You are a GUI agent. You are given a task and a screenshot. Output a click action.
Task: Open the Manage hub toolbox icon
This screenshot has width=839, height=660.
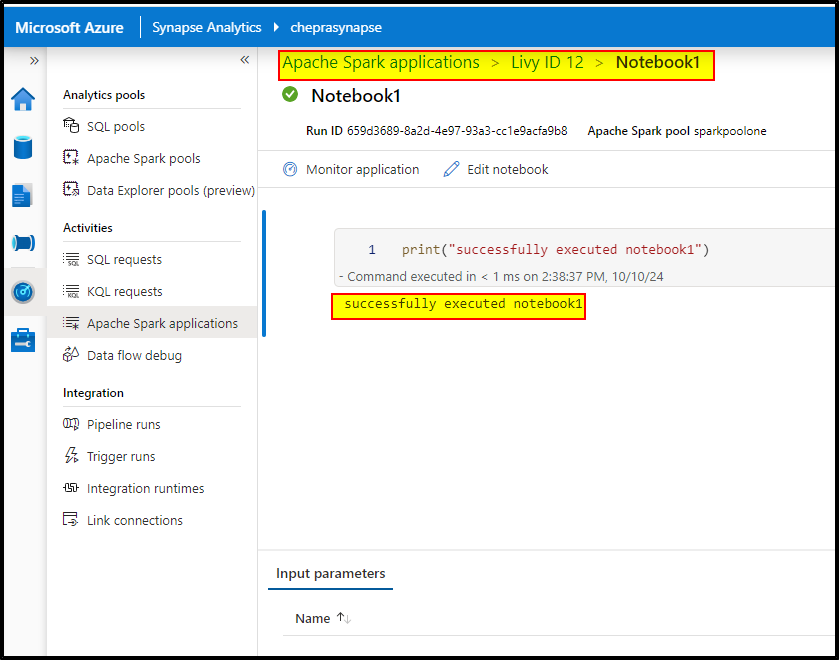coord(23,340)
